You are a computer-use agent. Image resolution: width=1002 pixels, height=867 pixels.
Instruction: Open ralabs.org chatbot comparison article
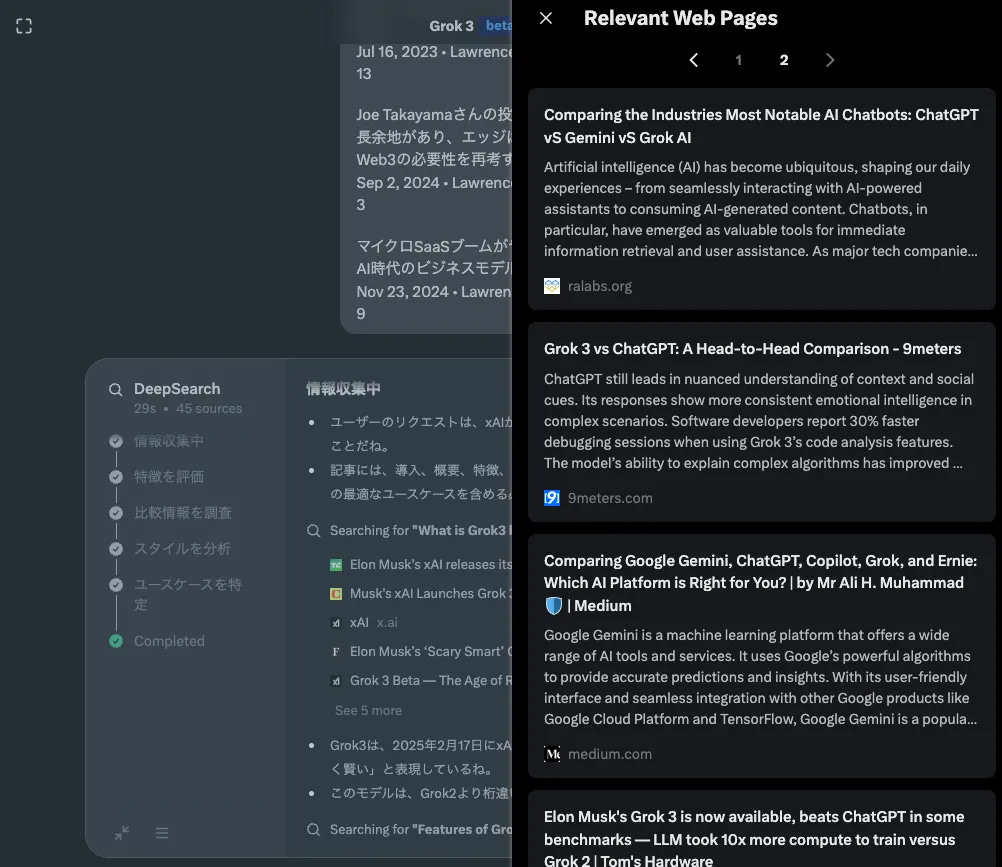(762, 199)
